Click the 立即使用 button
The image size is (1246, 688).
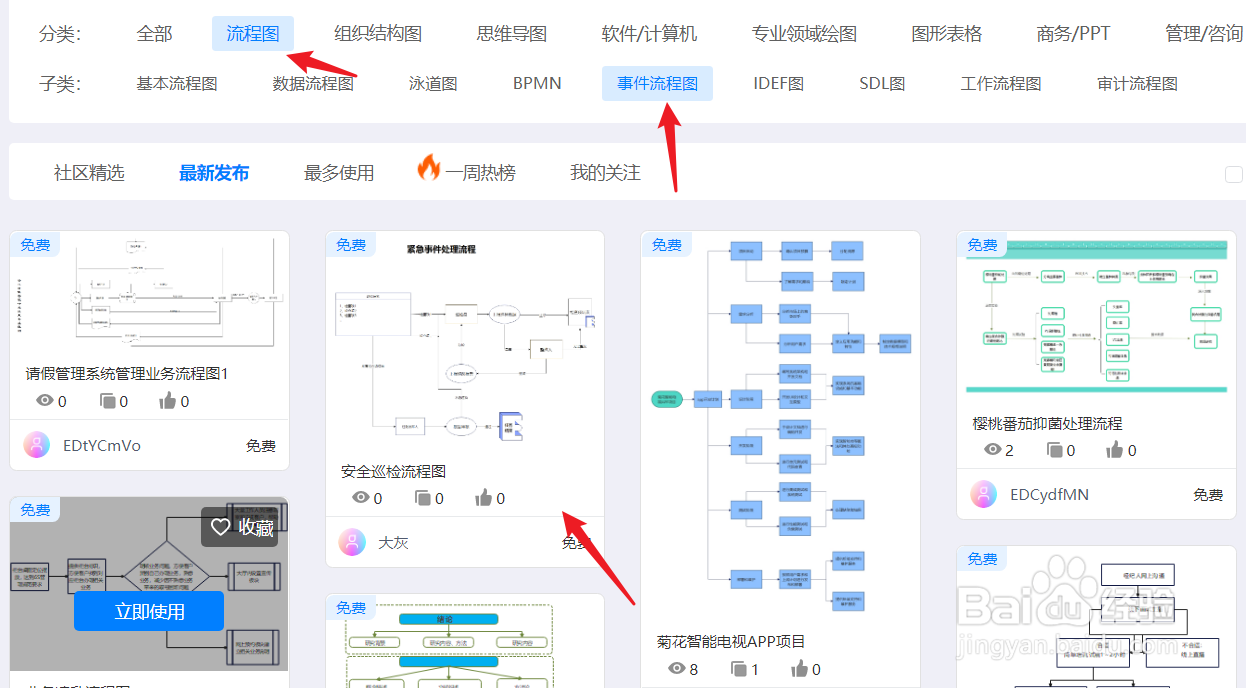click(x=148, y=611)
